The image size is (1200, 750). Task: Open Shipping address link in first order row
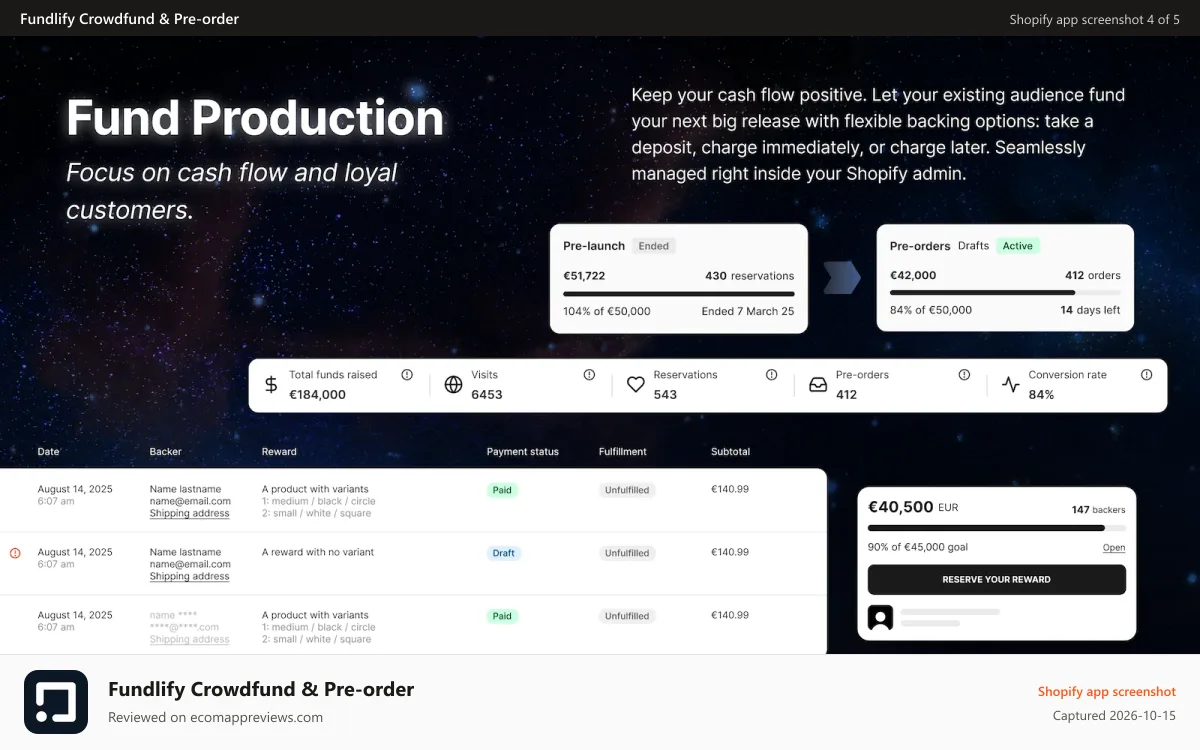(190, 514)
